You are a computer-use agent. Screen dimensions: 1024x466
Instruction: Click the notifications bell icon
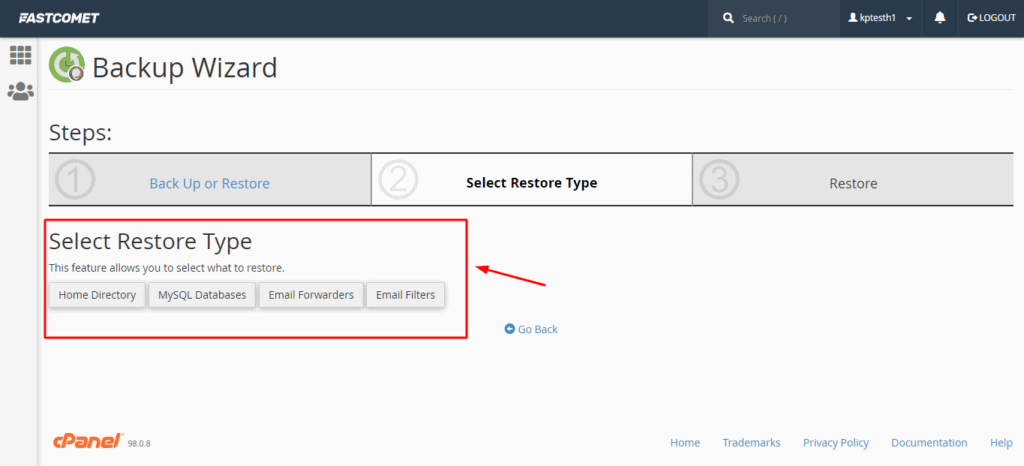(x=940, y=18)
